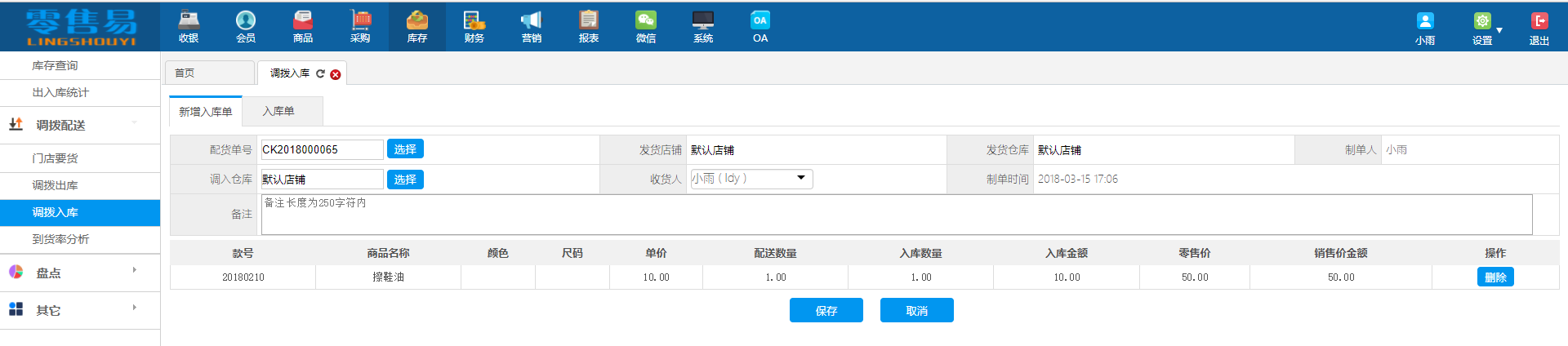Image resolution: width=1568 pixels, height=346 pixels.
Task: Close the 调拨入库 tab
Action: pyautogui.click(x=336, y=74)
